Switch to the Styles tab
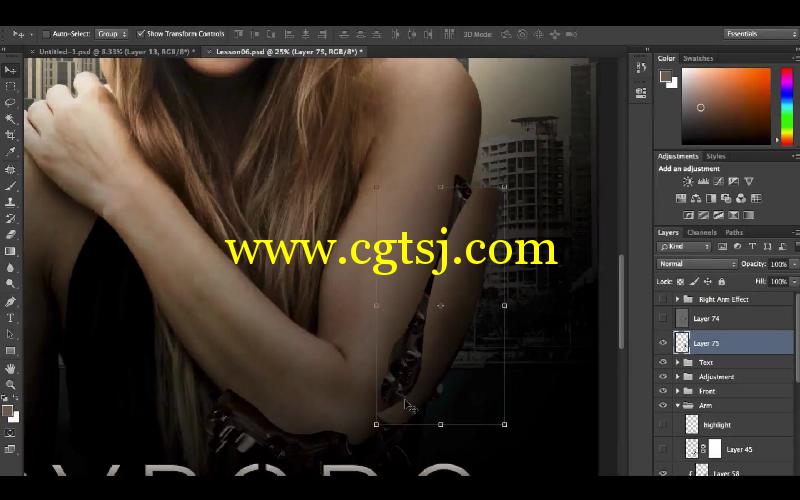This screenshot has width=800, height=500. 715,156
